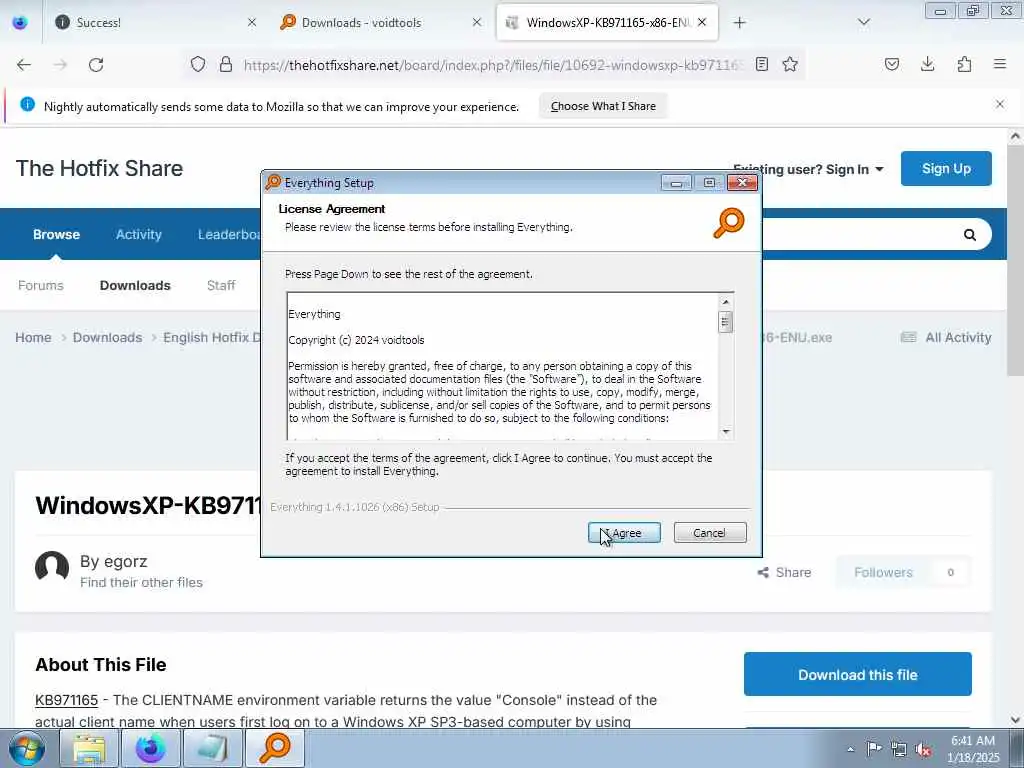Click the Everything magnifier logo in dialog
Image resolution: width=1024 pixels, height=768 pixels.
pyautogui.click(x=729, y=223)
